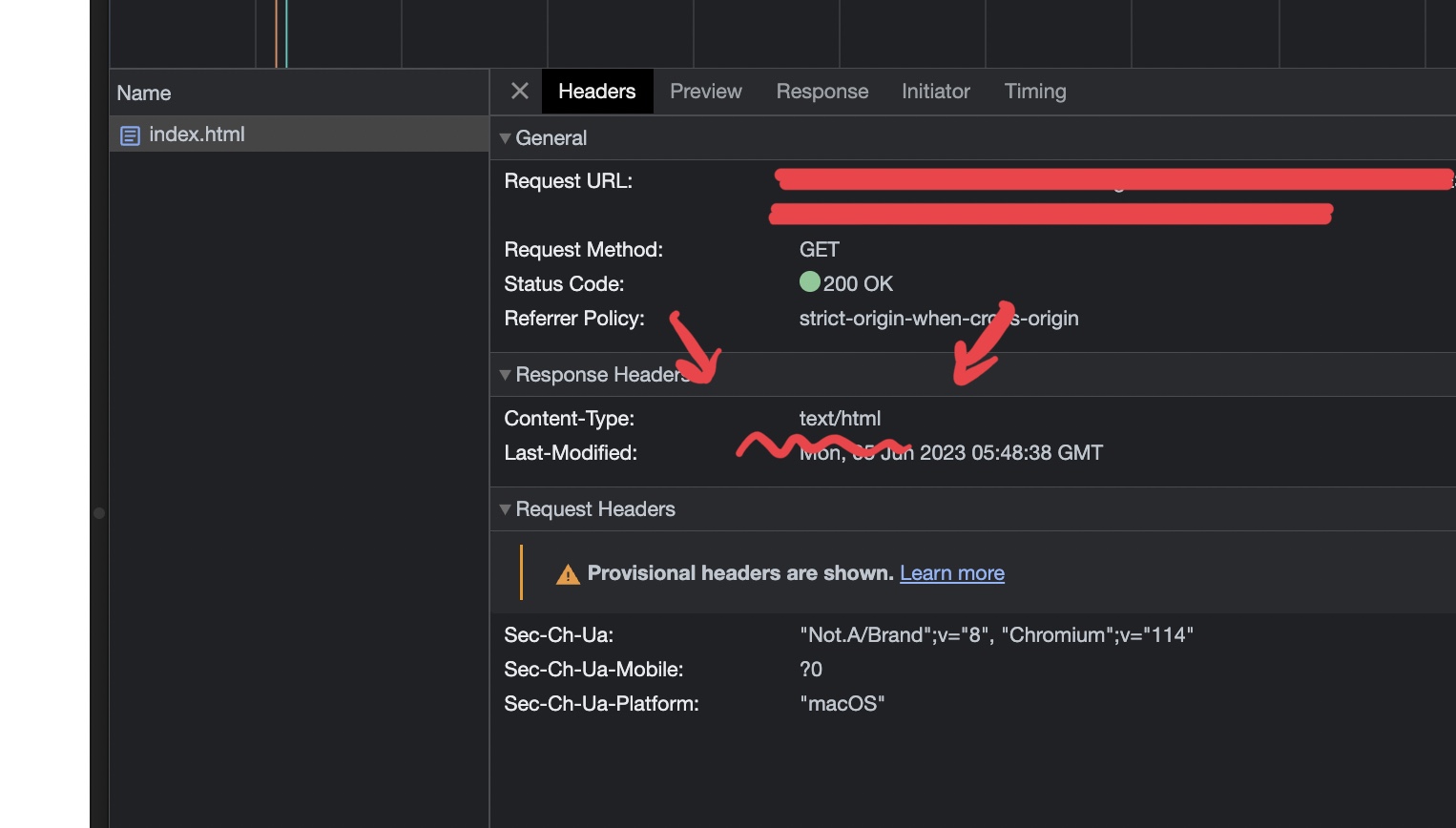Click the strict-origin-when-cross-origin referrer policy value
The width and height of the screenshot is (1456, 828).
(938, 319)
